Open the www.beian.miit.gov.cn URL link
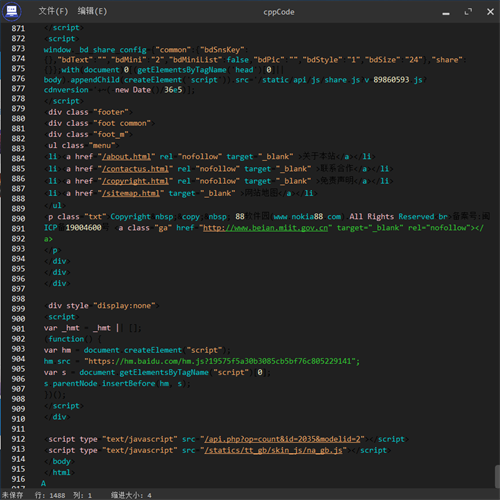The width and height of the screenshot is (500, 501). coord(265,228)
